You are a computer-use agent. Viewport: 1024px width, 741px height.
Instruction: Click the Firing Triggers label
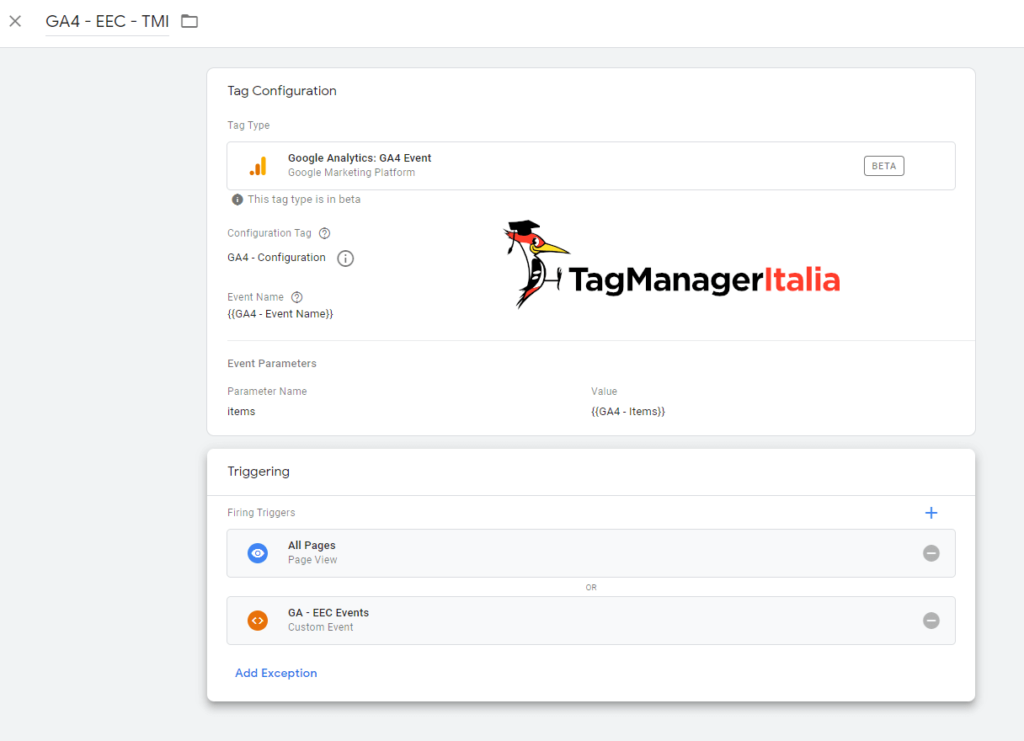coord(261,512)
